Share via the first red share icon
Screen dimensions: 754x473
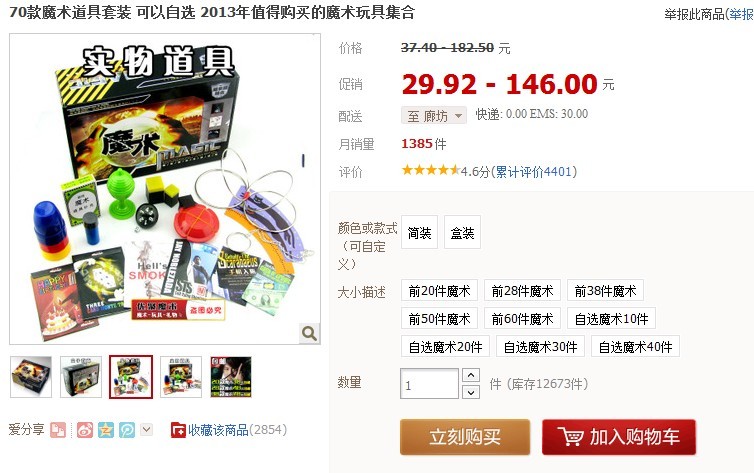coord(58,430)
